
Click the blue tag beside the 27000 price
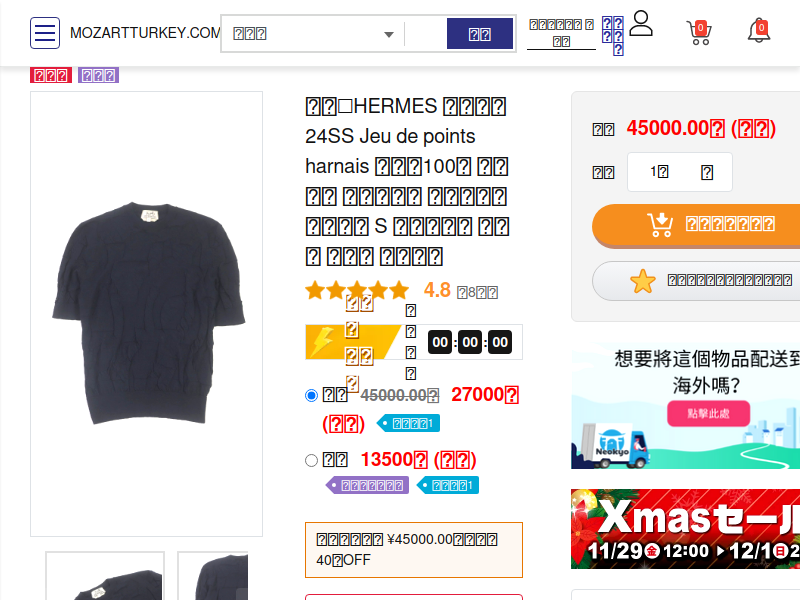pyautogui.click(x=408, y=423)
